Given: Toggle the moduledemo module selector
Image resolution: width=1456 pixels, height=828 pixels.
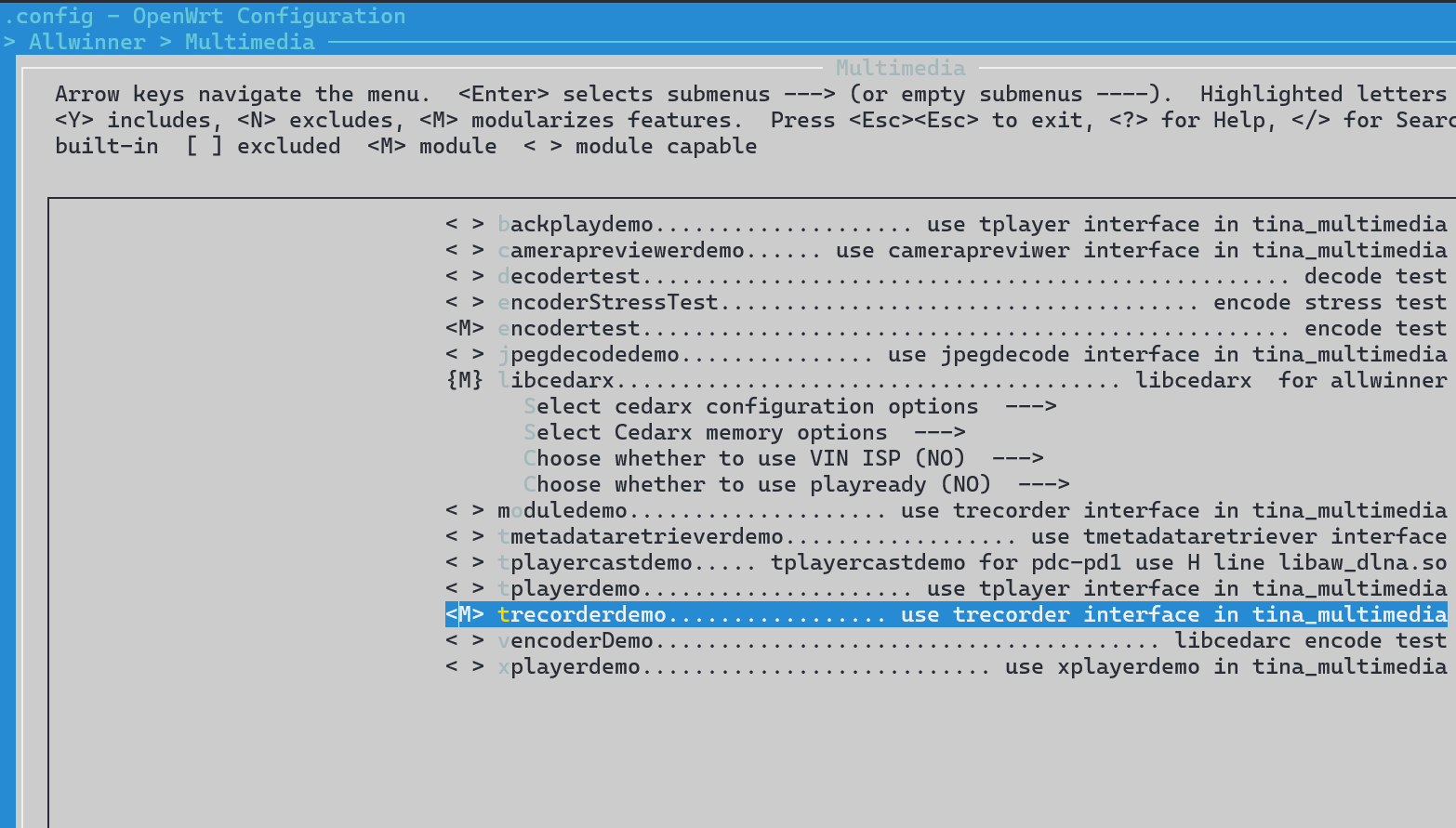Looking at the screenshot, I should (465, 510).
